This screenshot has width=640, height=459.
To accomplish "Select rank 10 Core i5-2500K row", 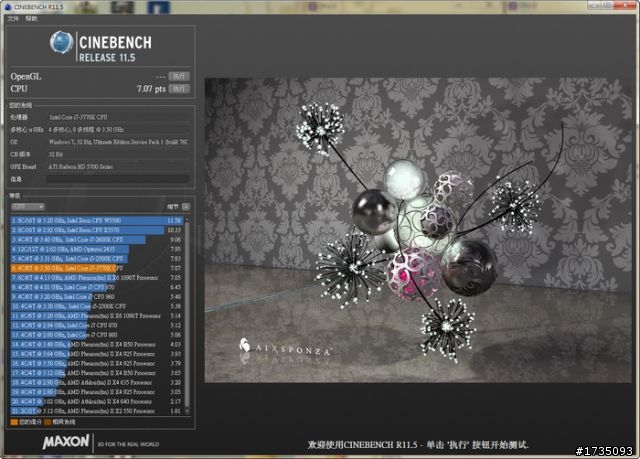I will (97, 306).
